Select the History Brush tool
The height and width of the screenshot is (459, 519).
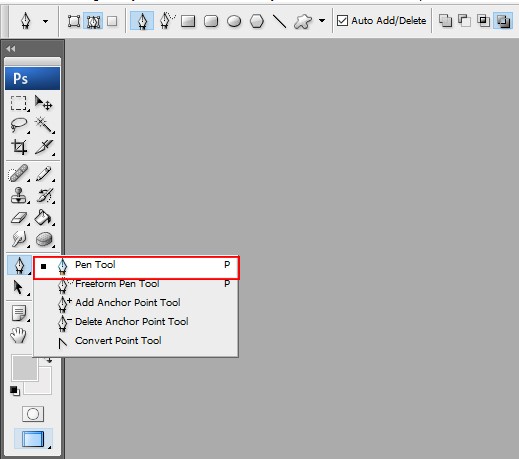pyautogui.click(x=44, y=195)
